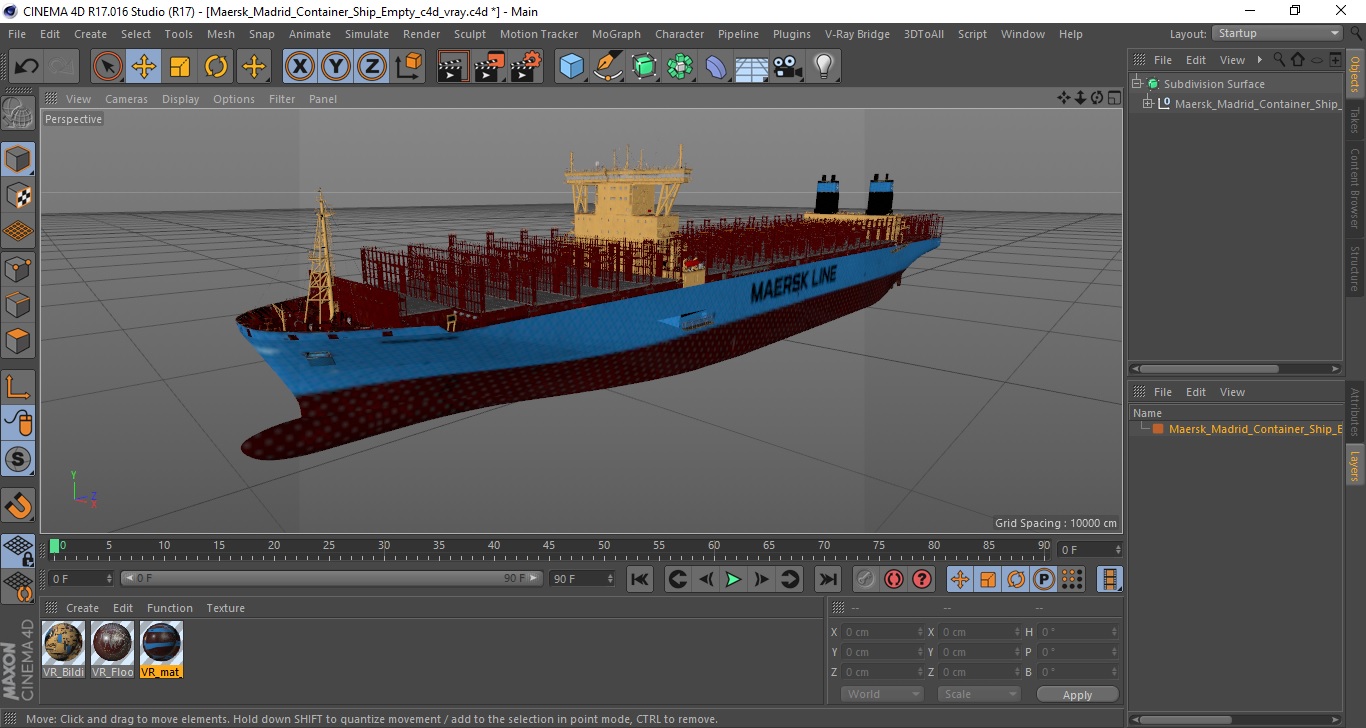The height and width of the screenshot is (728, 1366).
Task: Open the V-Ray Bridge menu
Action: [x=857, y=34]
